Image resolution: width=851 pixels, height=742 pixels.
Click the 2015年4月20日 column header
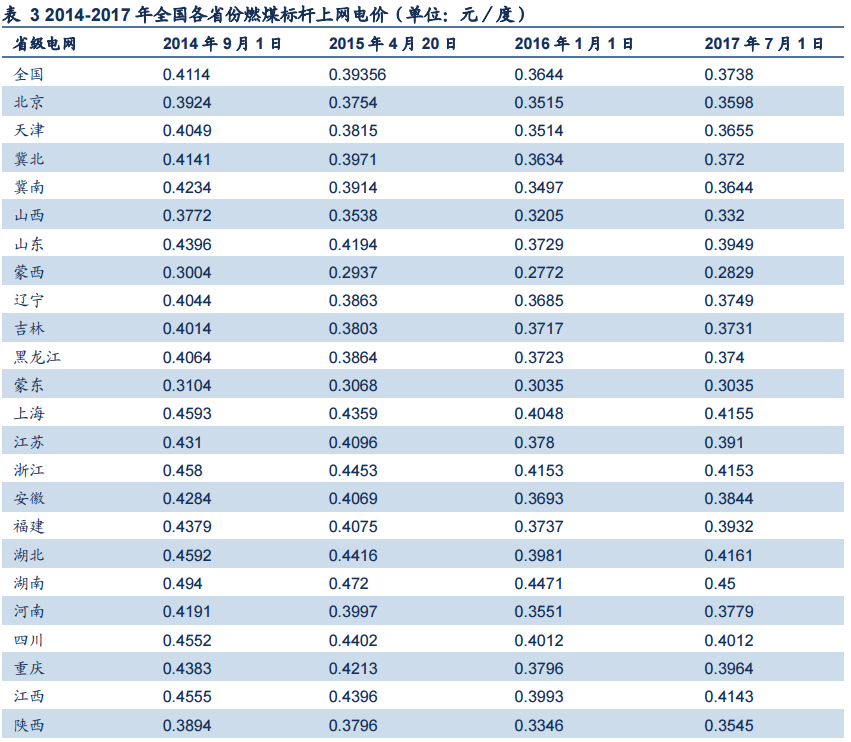tap(393, 44)
